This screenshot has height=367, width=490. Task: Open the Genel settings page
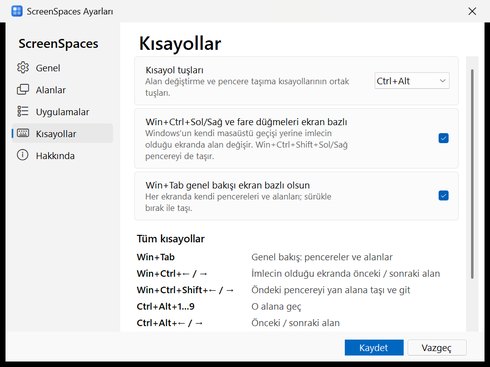click(x=63, y=68)
